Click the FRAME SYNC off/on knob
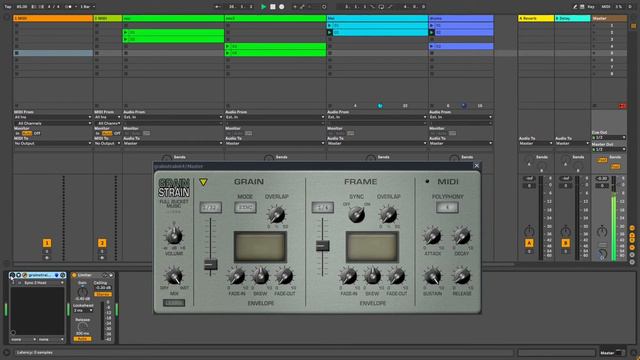 356,214
